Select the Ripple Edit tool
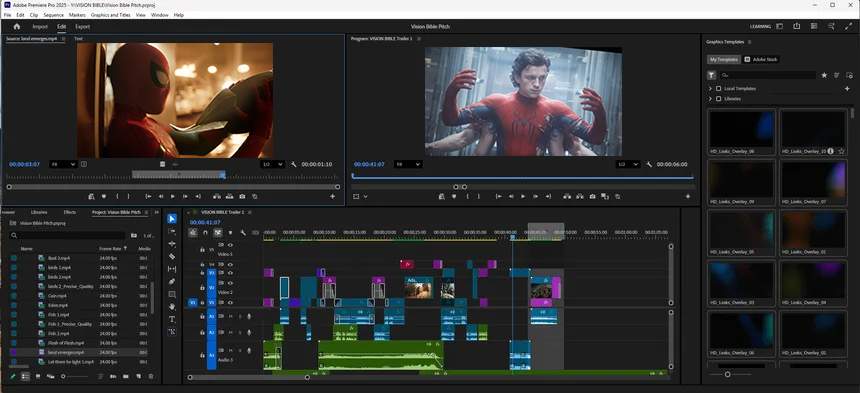This screenshot has width=860, height=393. [x=172, y=243]
